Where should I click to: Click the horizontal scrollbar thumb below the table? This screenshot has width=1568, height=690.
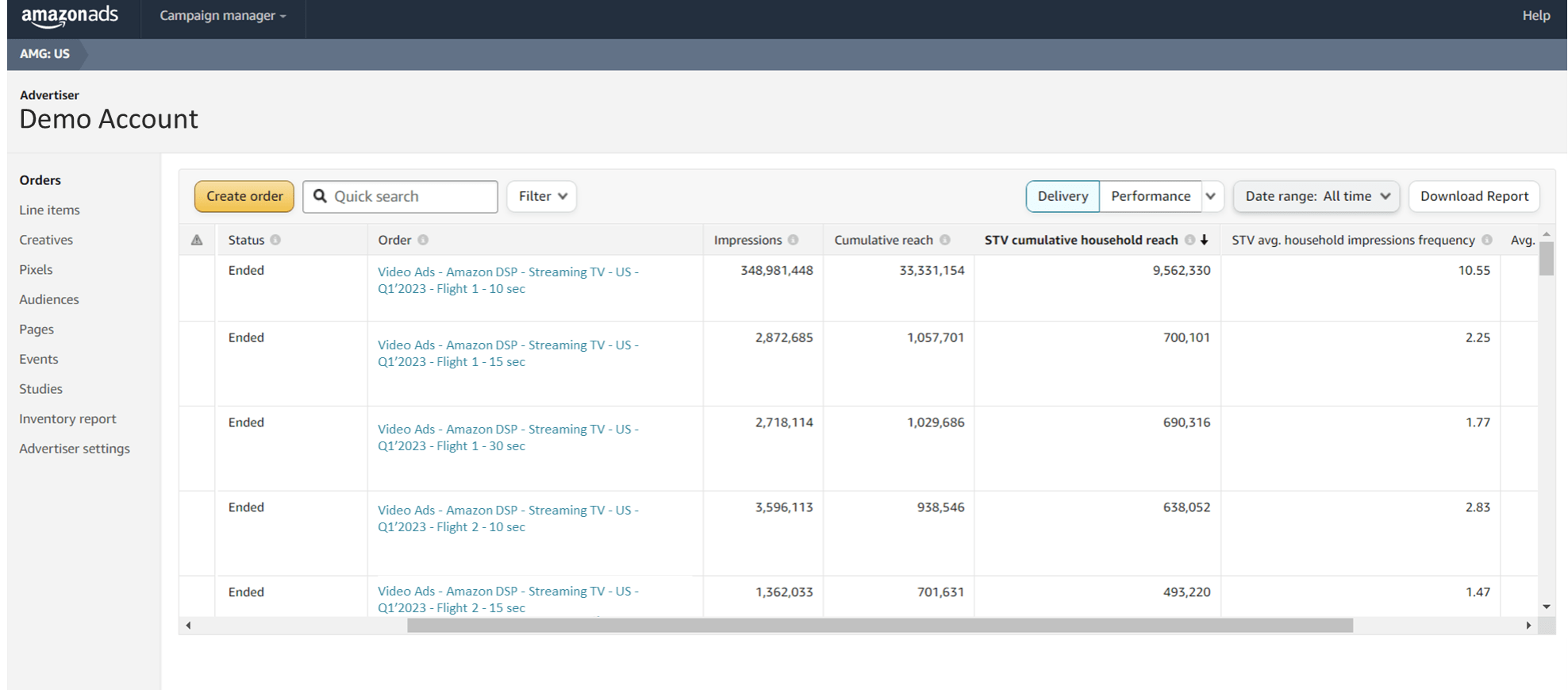(x=880, y=626)
